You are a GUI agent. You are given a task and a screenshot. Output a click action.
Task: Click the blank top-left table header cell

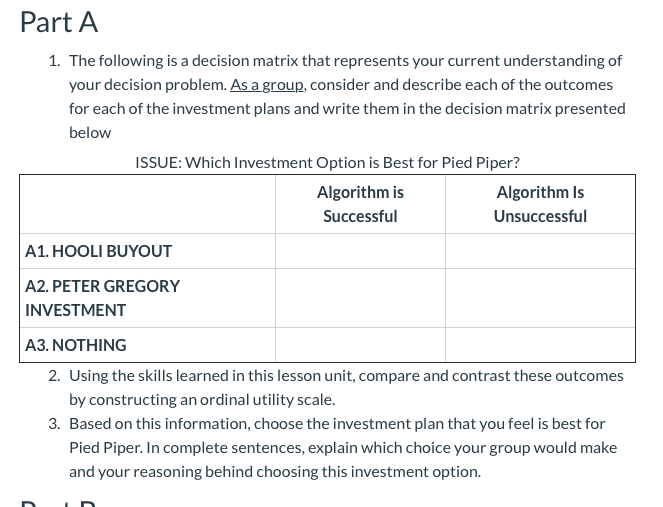pos(147,204)
